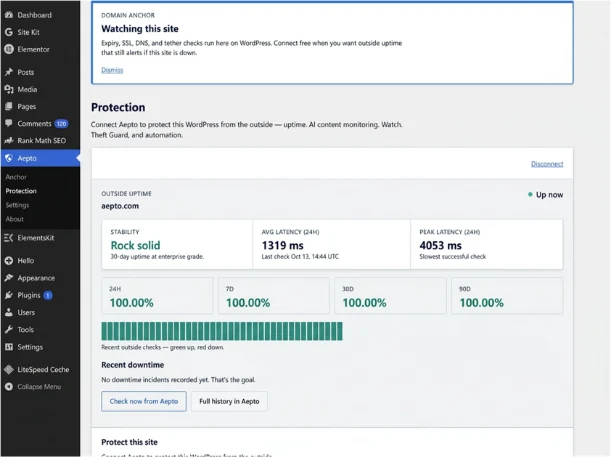Image resolution: width=612 pixels, height=457 pixels.
Task: Click the Posts pin icon
Action: coord(9,72)
